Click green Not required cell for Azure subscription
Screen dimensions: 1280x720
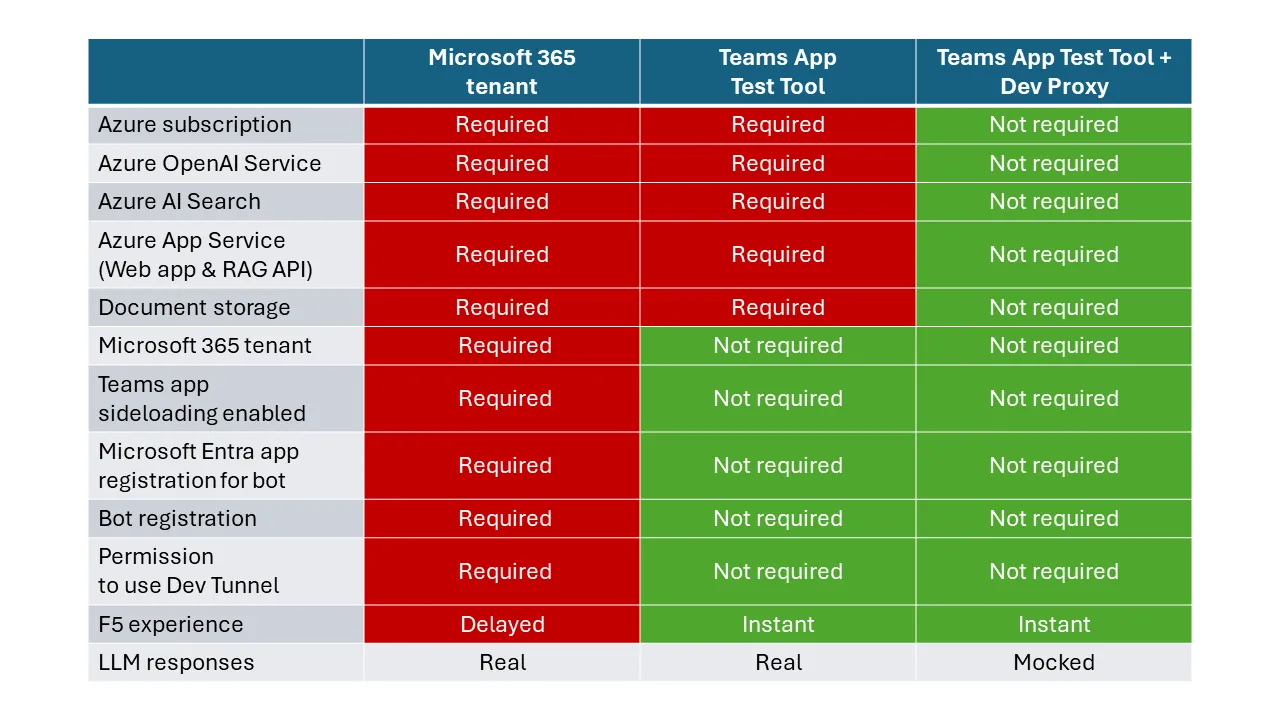tap(1054, 125)
